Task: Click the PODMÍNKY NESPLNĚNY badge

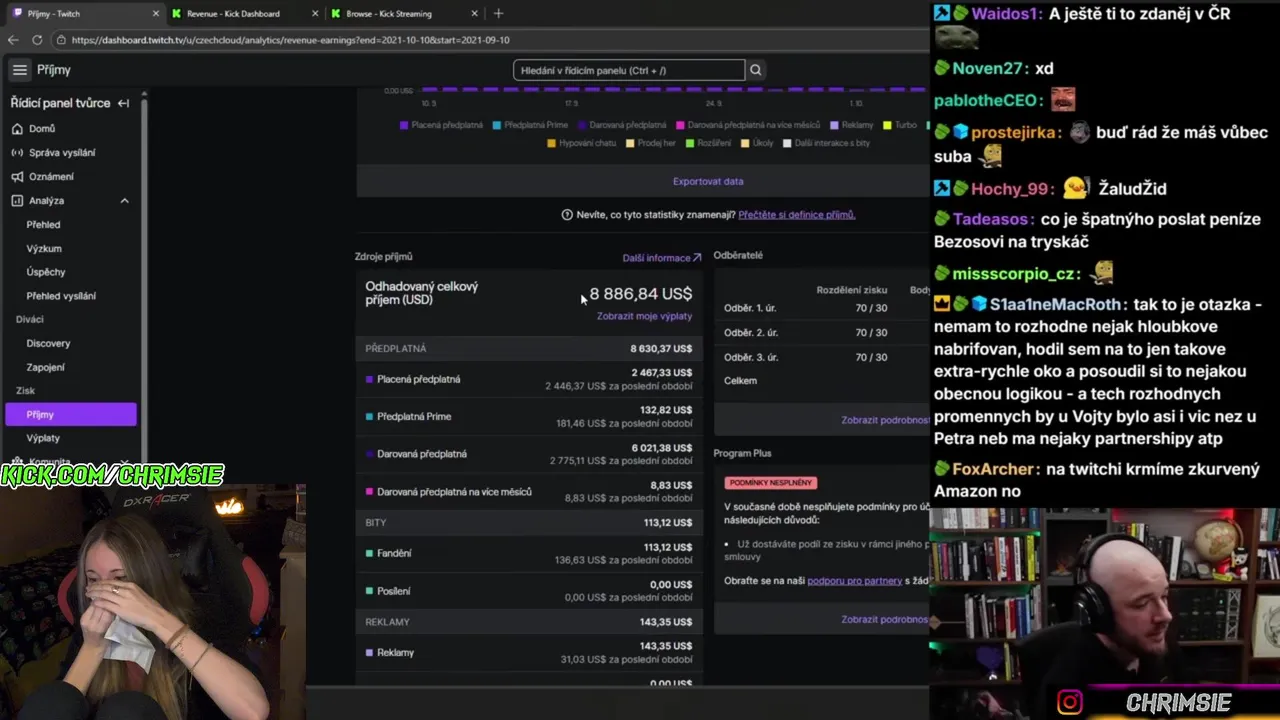Action: point(771,483)
